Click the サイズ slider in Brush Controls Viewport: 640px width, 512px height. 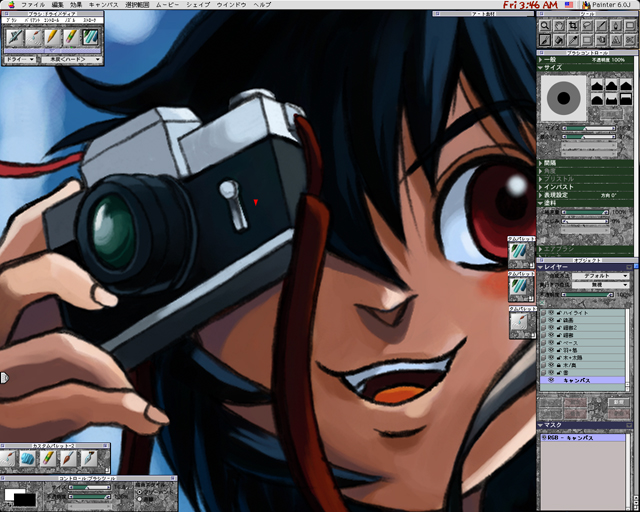[589, 128]
